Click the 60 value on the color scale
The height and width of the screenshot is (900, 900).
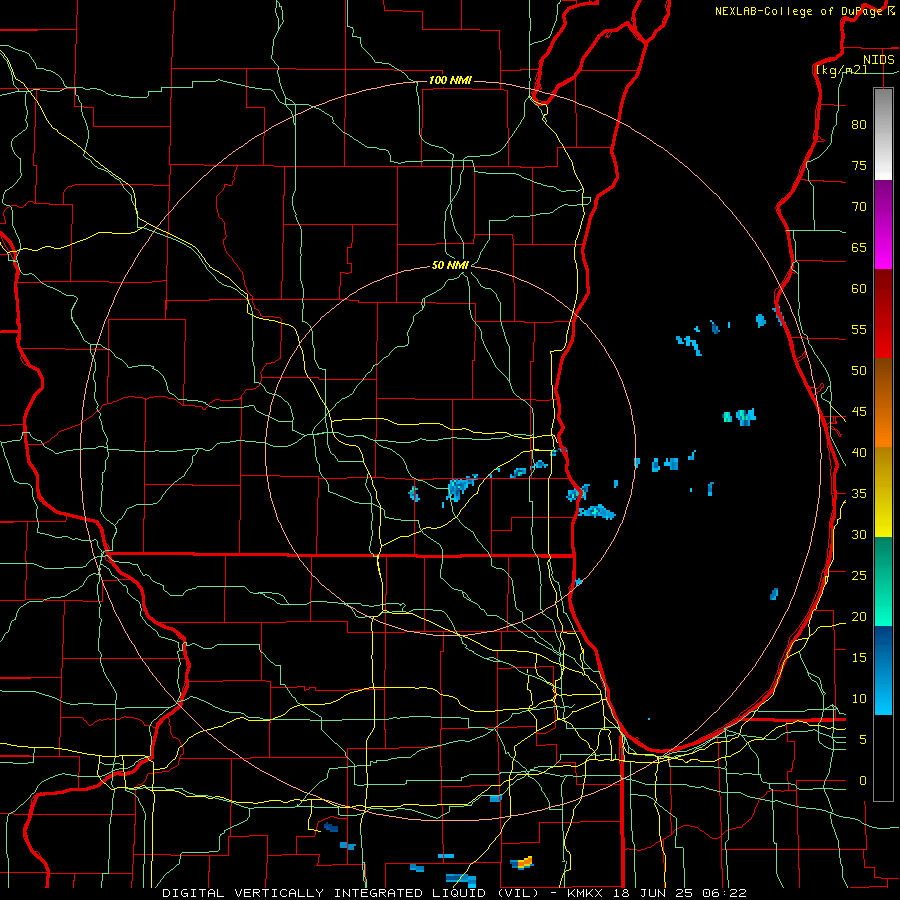(859, 289)
